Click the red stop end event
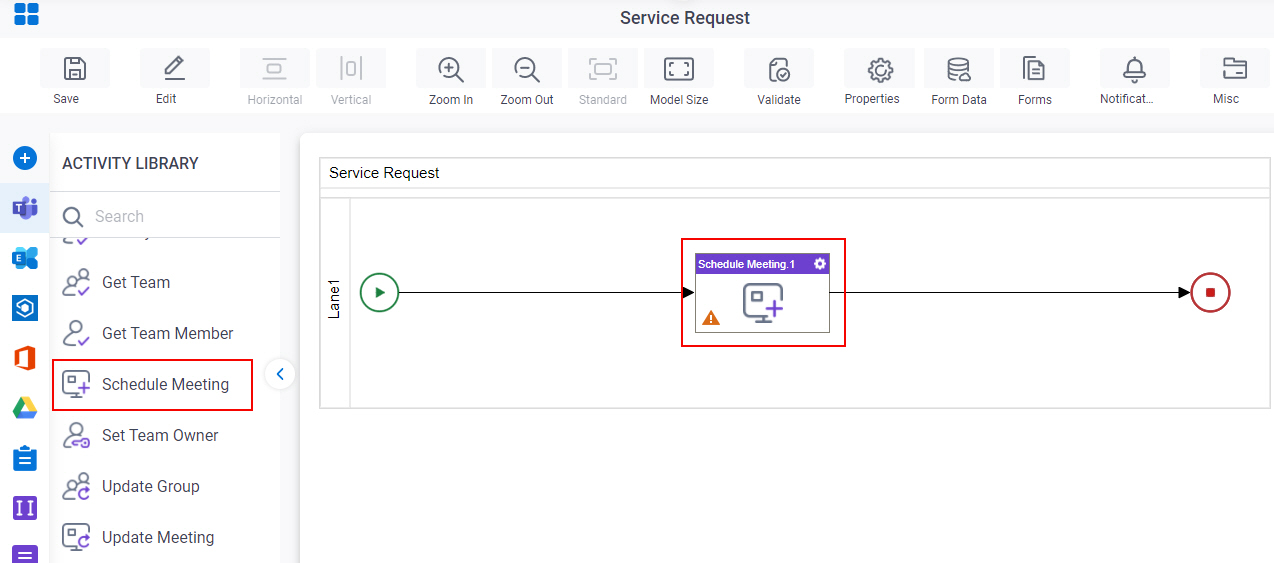The width and height of the screenshot is (1274, 563). tap(1210, 293)
